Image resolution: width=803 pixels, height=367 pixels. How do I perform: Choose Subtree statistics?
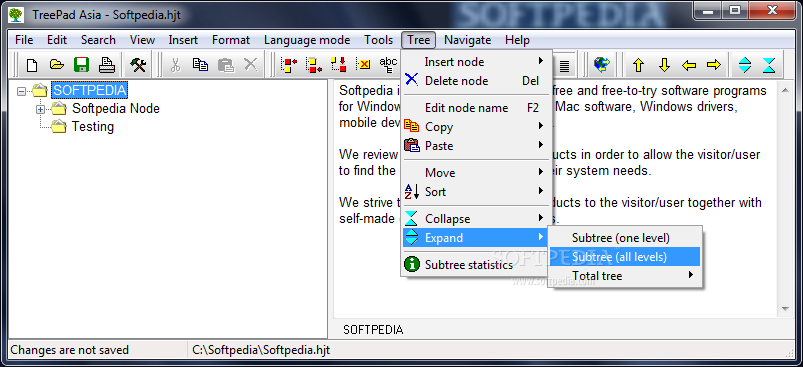point(476,265)
